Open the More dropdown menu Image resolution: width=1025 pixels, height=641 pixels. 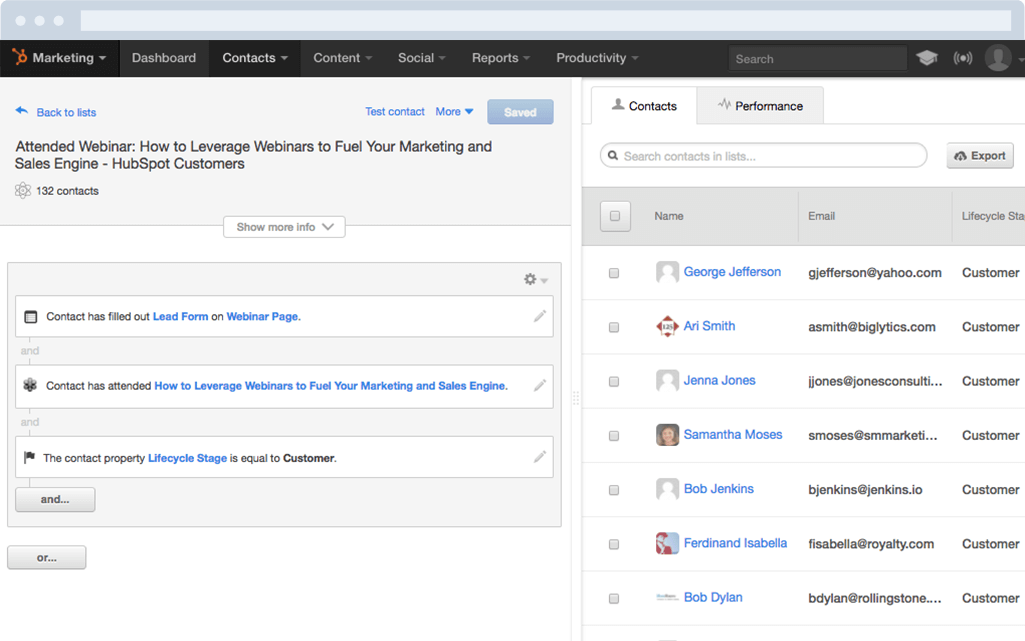click(x=454, y=112)
